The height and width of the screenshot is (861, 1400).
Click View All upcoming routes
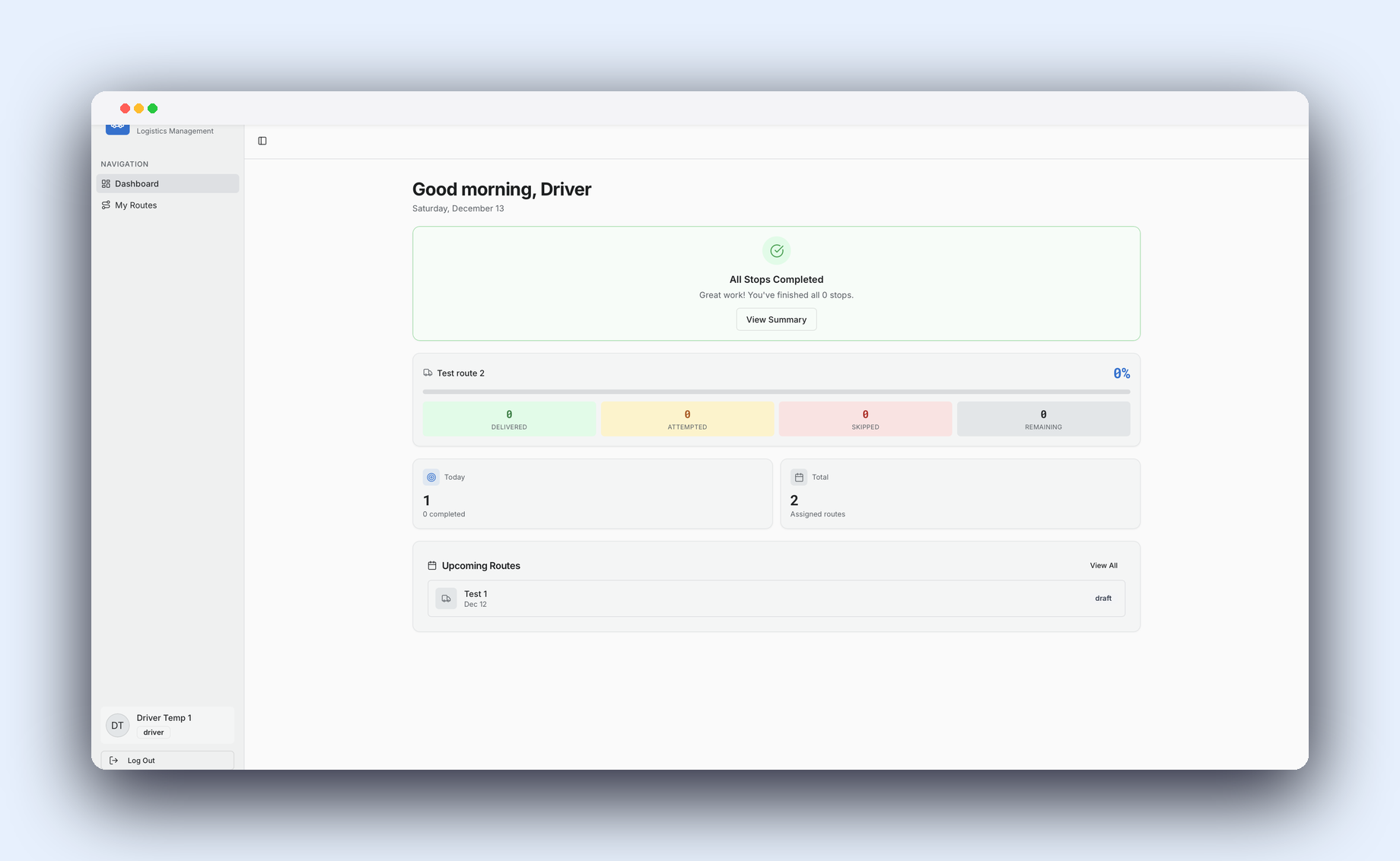(1103, 566)
